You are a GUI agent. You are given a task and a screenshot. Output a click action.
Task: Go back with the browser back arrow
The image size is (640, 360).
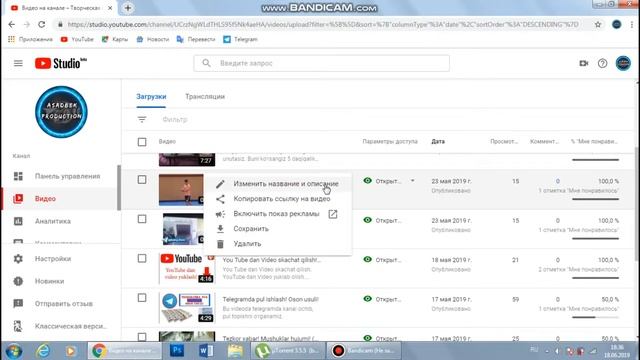pos(12,24)
